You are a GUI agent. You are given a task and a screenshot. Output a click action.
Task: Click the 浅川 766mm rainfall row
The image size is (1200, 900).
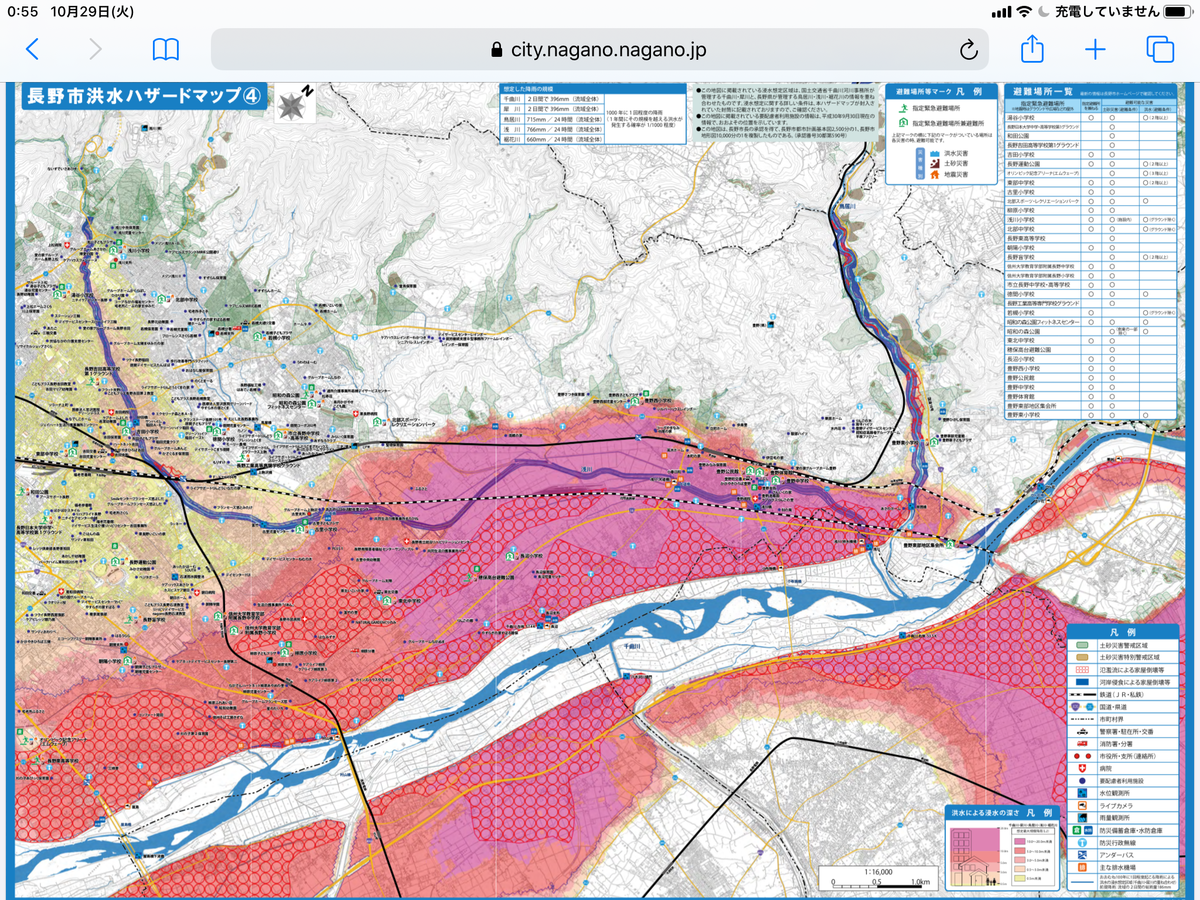552,129
